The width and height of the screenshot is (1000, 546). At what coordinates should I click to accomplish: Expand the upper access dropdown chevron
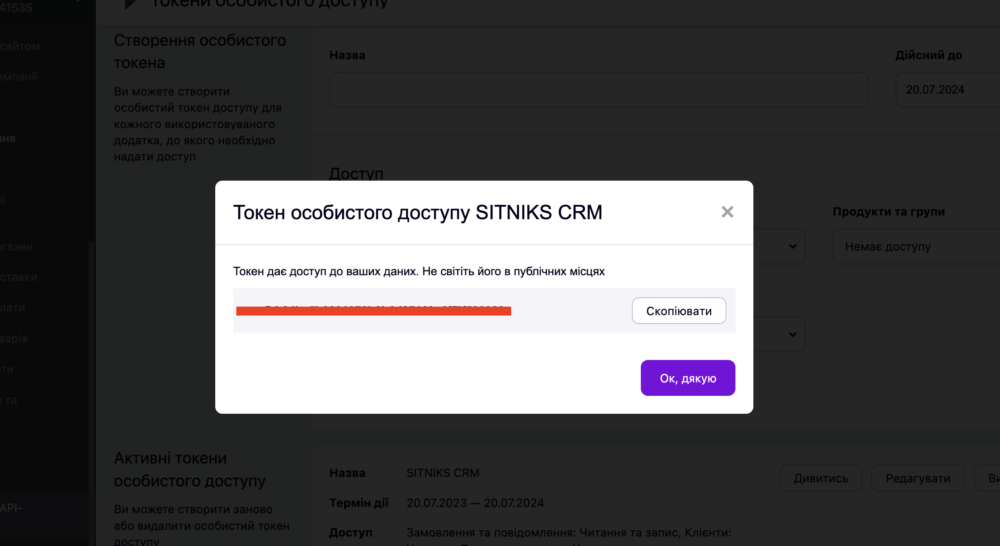pyautogui.click(x=792, y=246)
